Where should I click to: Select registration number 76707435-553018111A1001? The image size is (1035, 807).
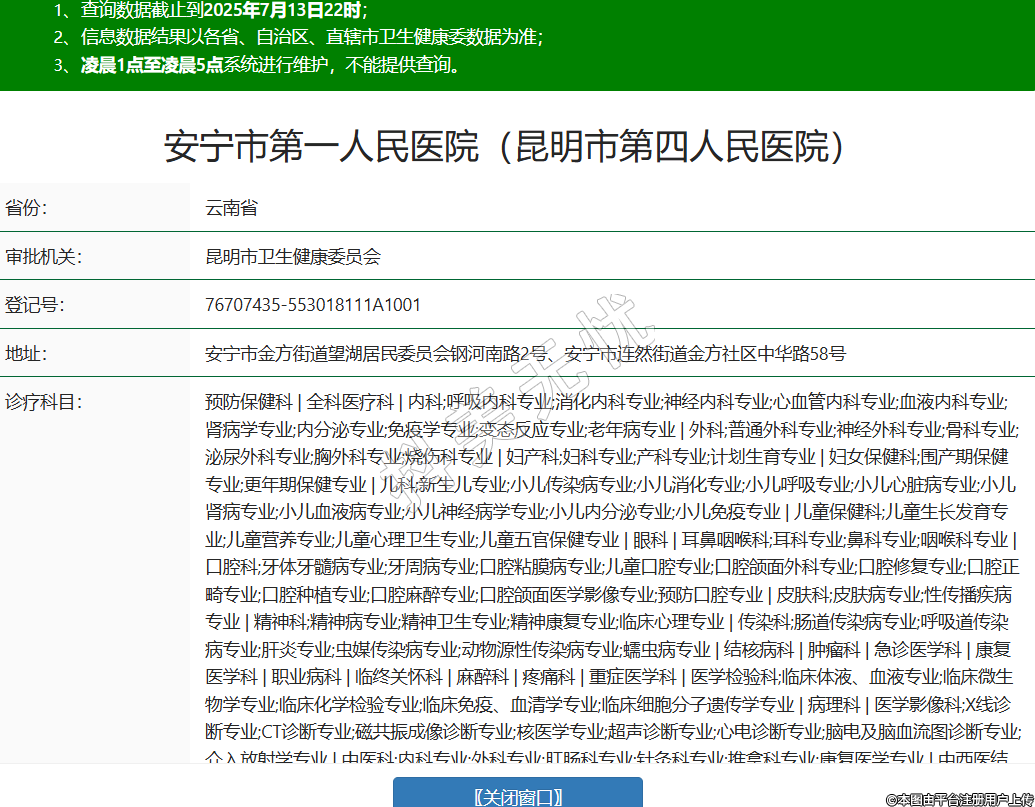click(x=313, y=305)
